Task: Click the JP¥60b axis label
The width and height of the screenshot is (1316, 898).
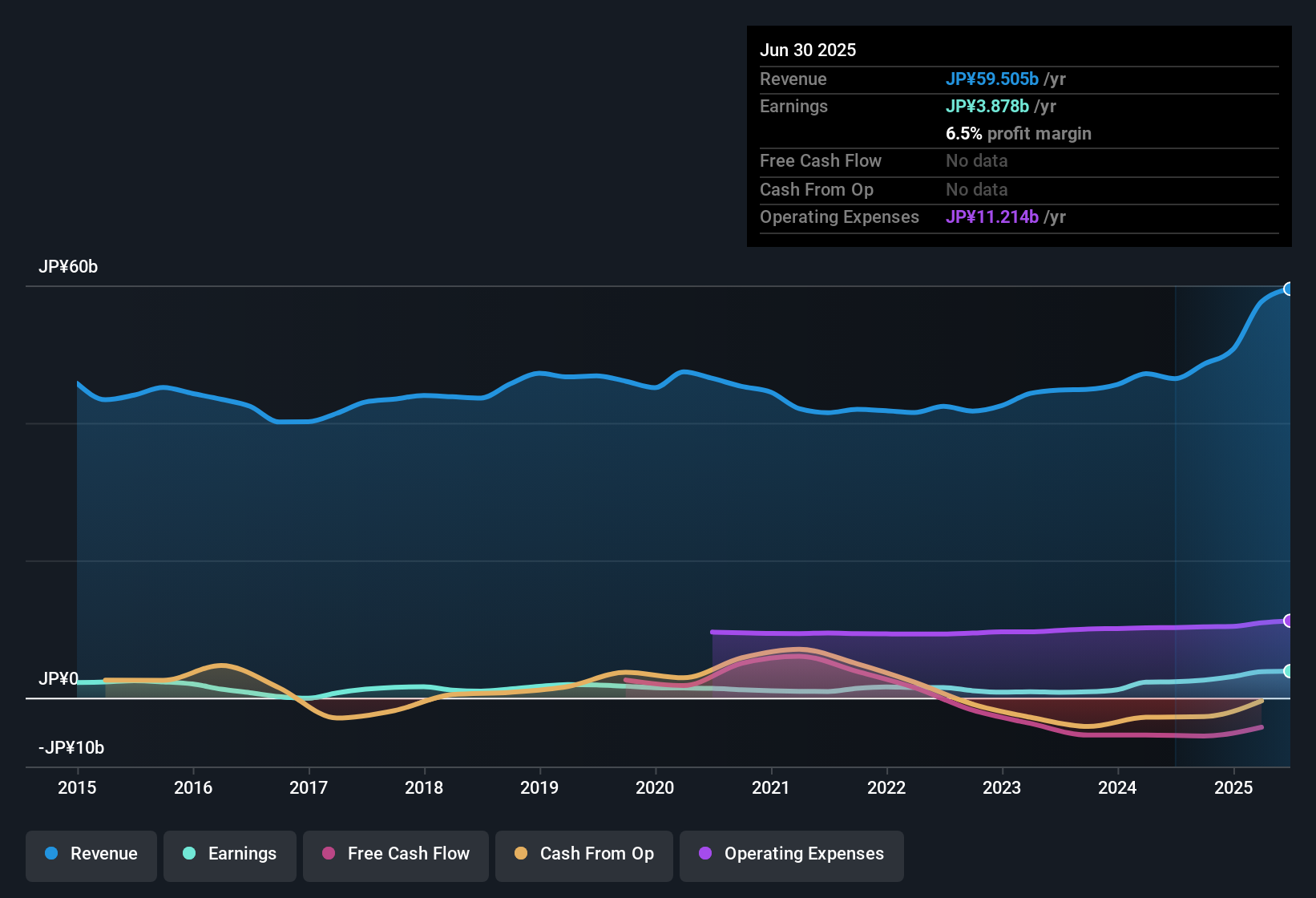Action: 69,267
